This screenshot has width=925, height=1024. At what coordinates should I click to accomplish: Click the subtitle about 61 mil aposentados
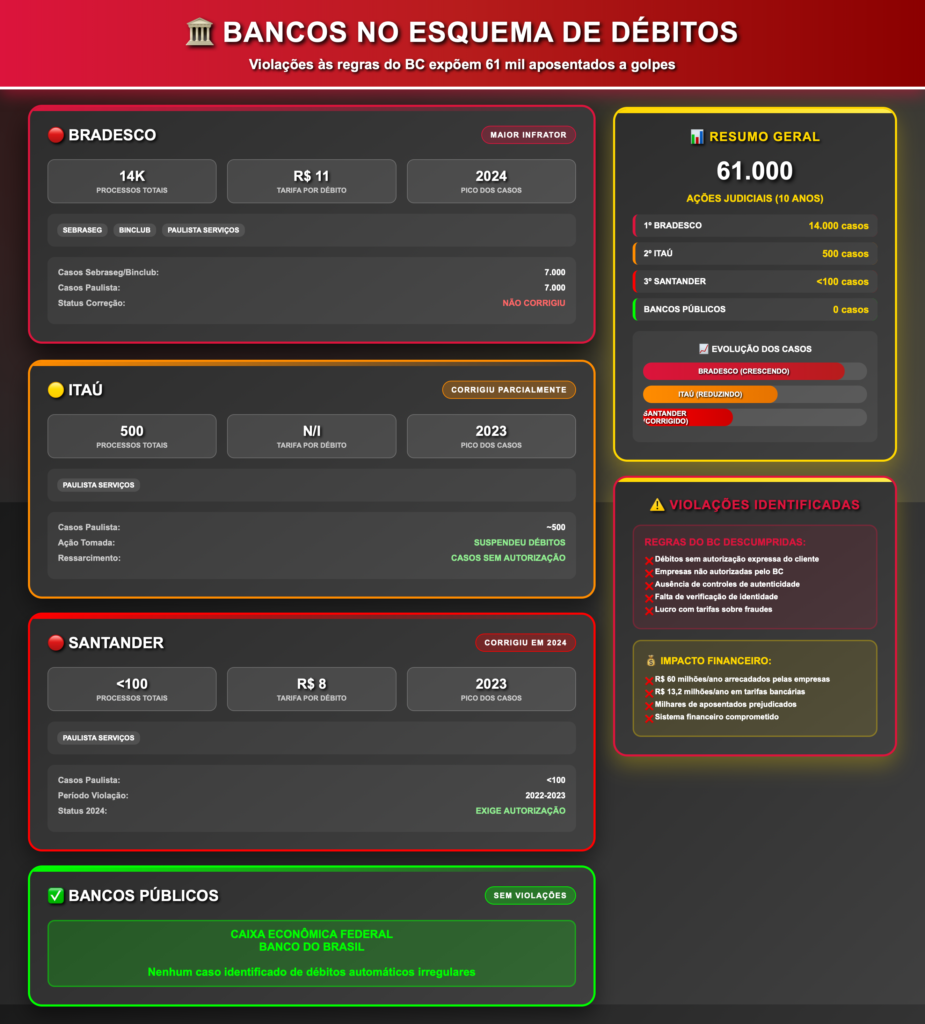(462, 65)
